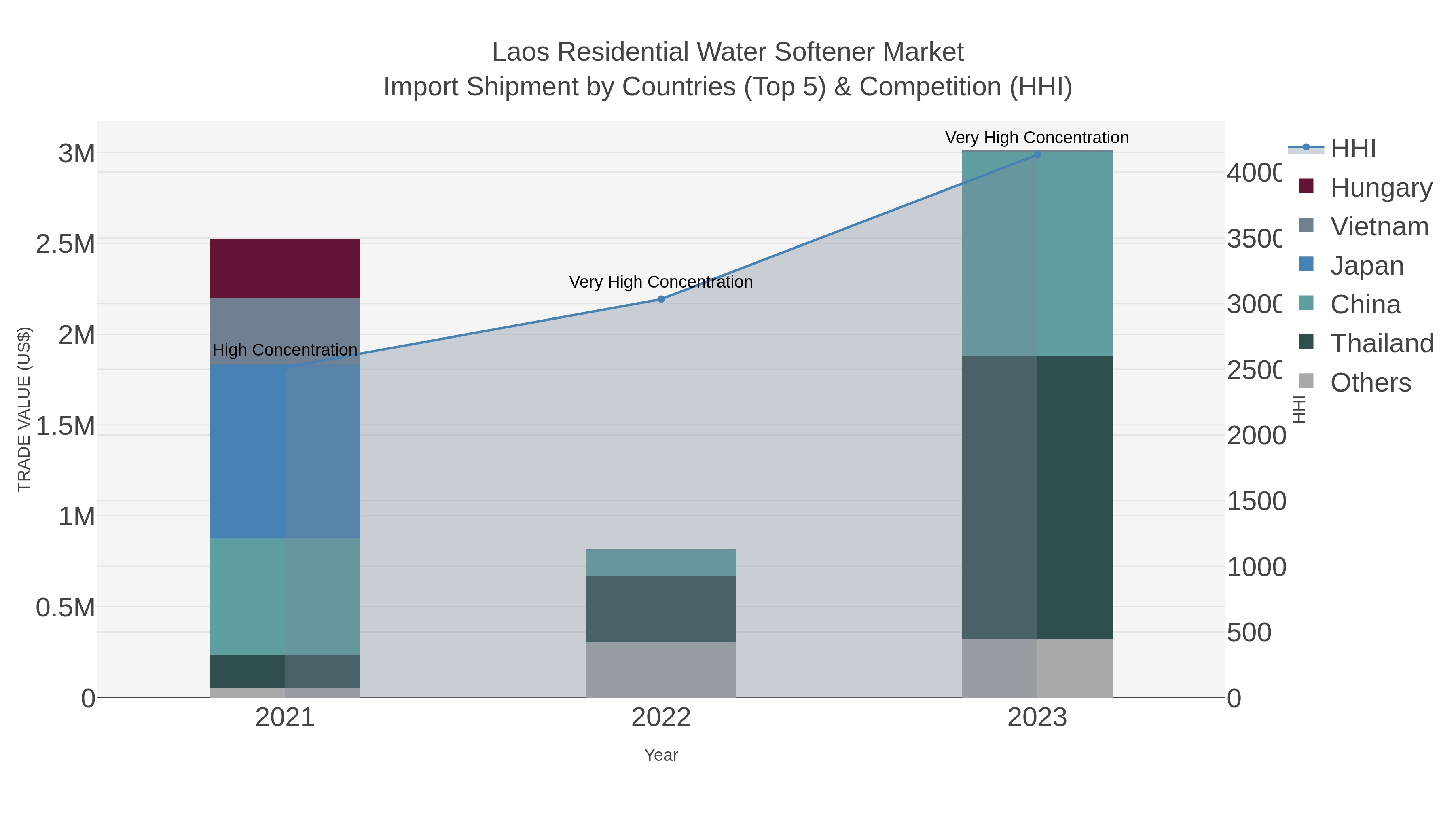Image resolution: width=1456 pixels, height=819 pixels.
Task: Click the 2021 x-axis label
Action: pos(285,718)
